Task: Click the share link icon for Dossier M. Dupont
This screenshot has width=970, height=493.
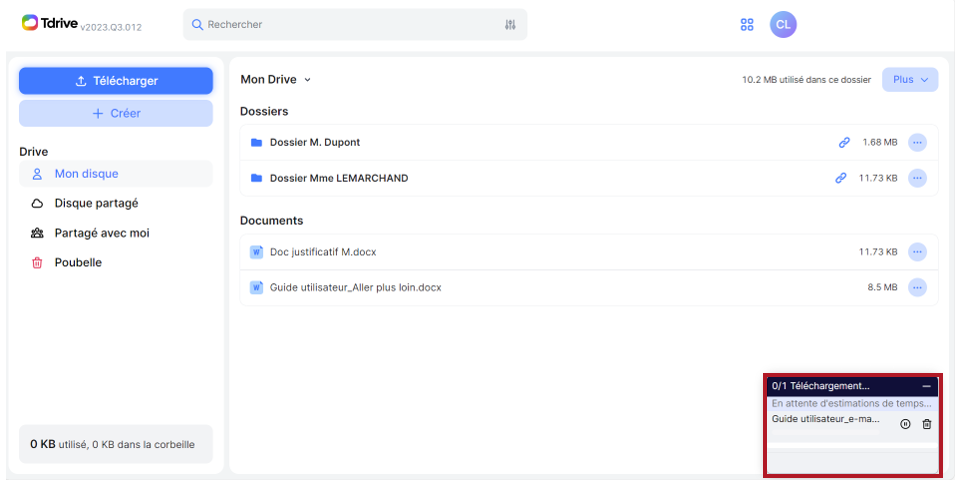Action: (x=844, y=142)
